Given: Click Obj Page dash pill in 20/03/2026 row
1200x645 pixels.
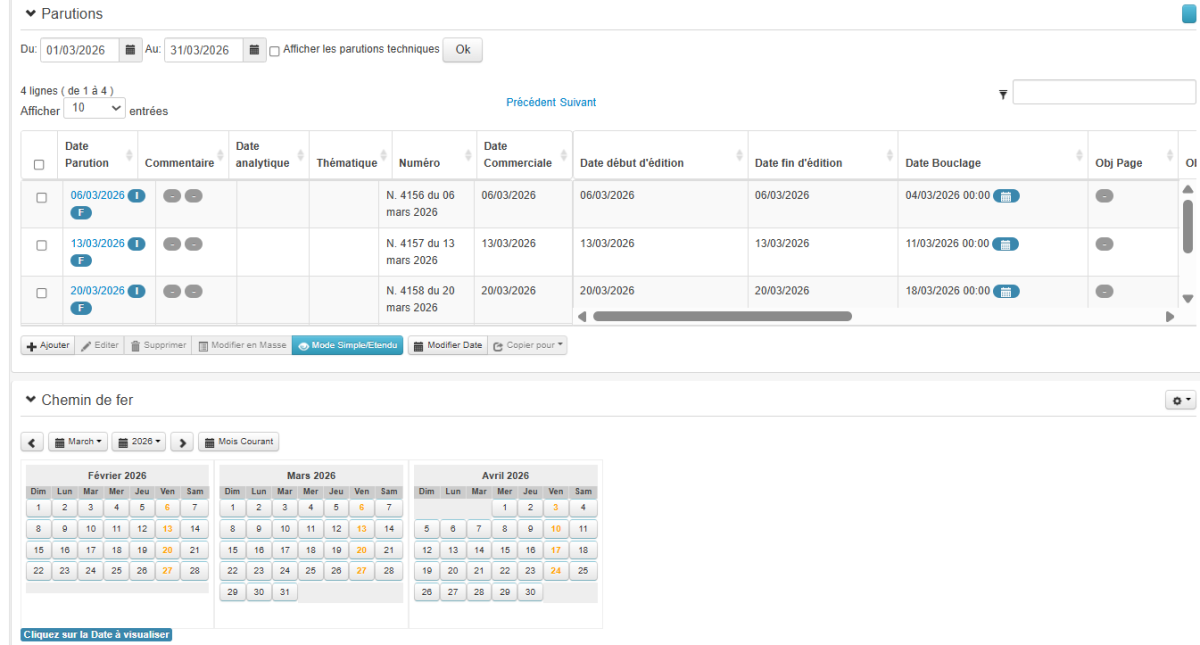Looking at the screenshot, I should coord(1104,291).
